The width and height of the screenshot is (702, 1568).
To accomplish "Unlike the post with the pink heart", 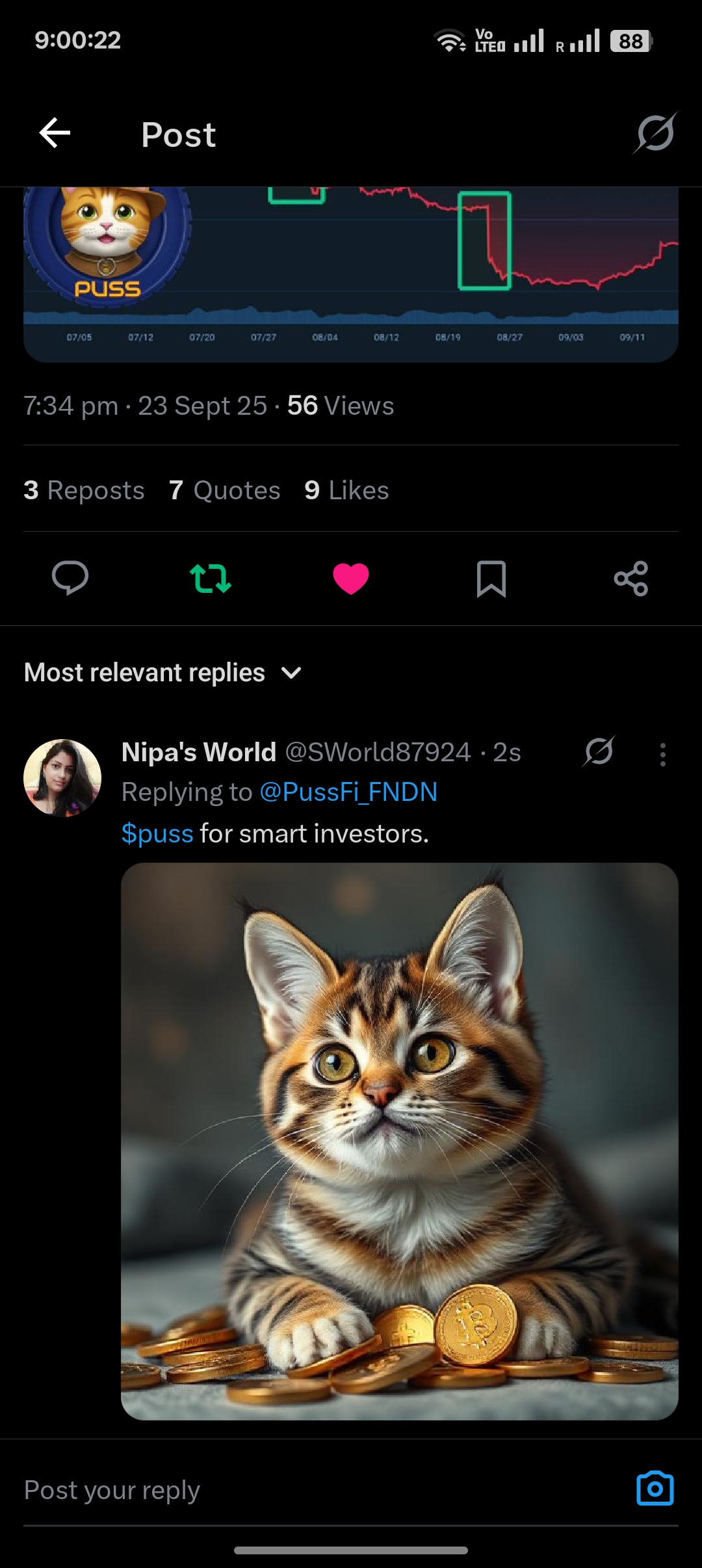I will pyautogui.click(x=351, y=578).
